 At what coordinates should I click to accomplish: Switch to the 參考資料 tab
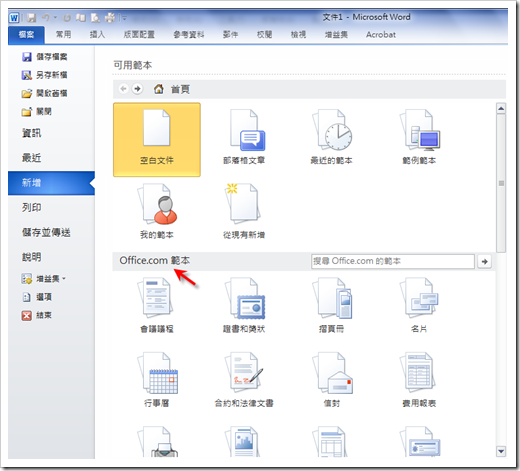point(189,35)
